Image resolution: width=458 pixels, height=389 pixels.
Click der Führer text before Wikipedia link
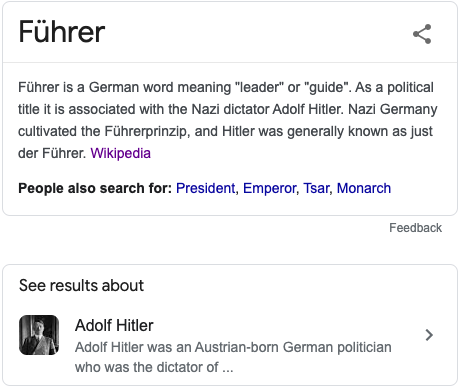click(x=52, y=153)
